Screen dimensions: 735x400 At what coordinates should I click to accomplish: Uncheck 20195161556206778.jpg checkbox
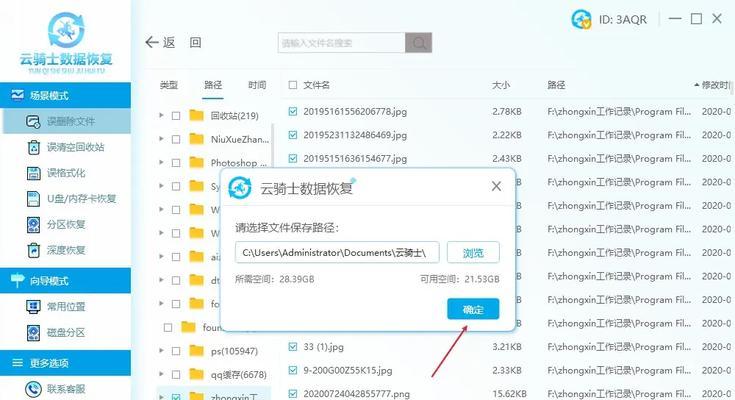tap(293, 112)
